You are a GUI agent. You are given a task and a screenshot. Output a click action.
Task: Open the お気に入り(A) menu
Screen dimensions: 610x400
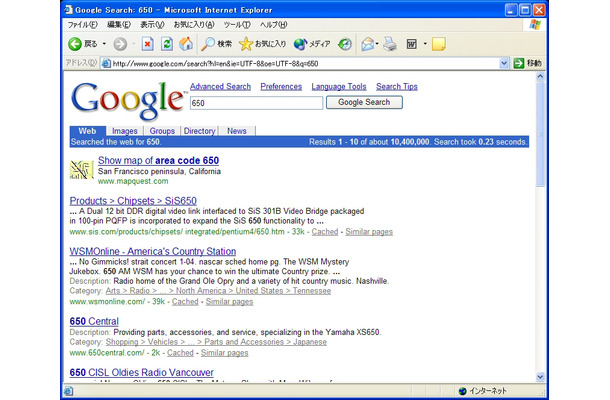point(194,25)
